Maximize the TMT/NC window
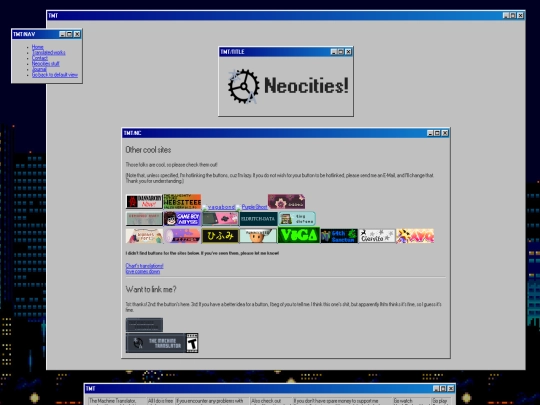 (x=437, y=133)
